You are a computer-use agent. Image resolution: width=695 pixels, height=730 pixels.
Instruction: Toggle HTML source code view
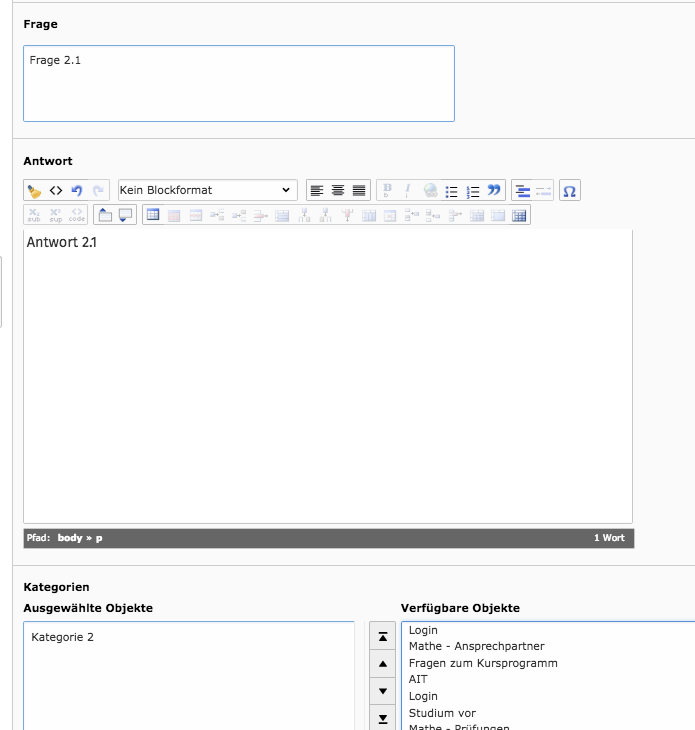pyautogui.click(x=56, y=190)
